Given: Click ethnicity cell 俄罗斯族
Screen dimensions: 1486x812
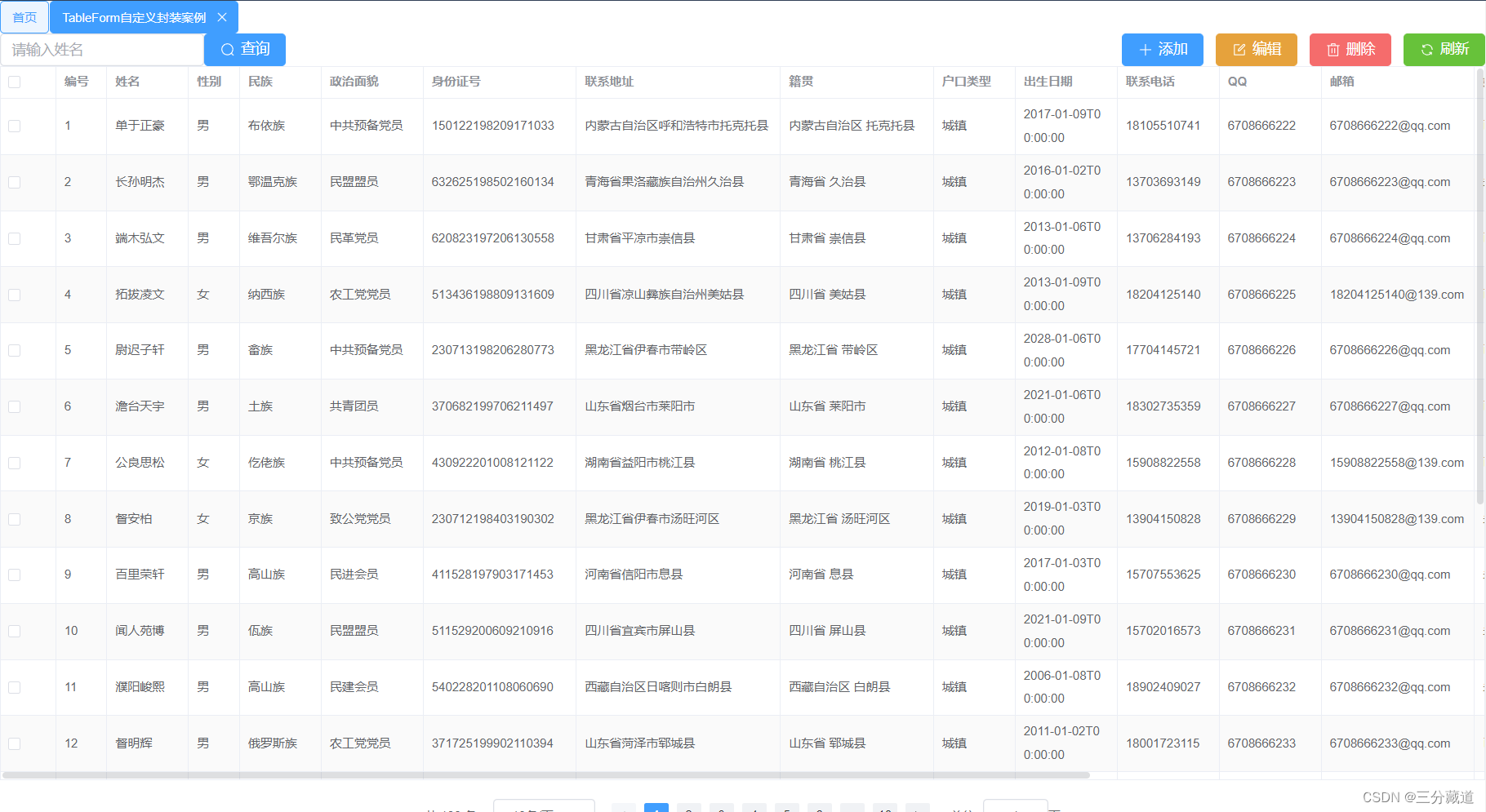Looking at the screenshot, I should [273, 743].
